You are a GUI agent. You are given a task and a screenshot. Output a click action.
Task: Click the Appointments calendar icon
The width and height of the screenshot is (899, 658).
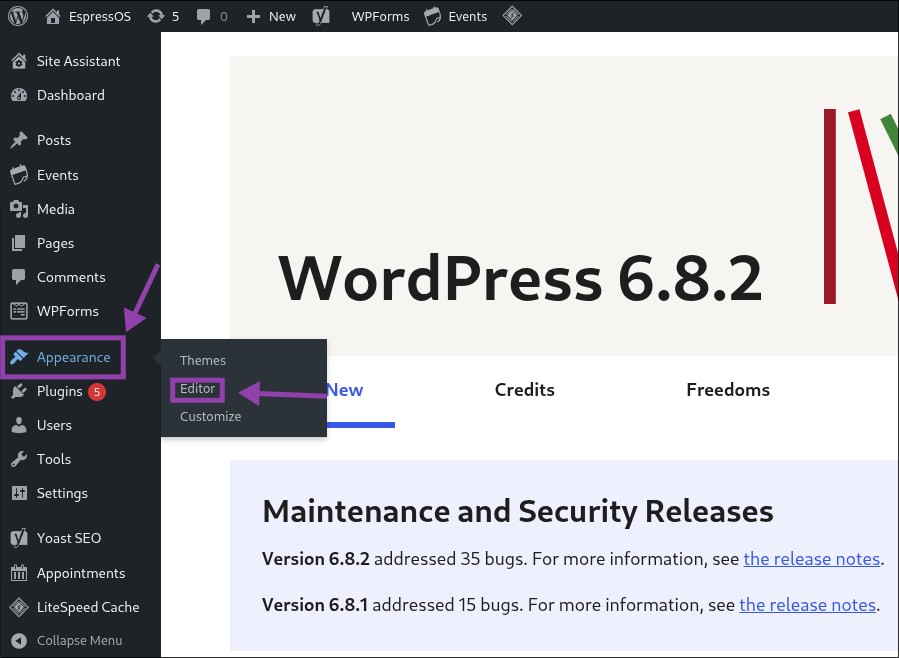(x=19, y=573)
